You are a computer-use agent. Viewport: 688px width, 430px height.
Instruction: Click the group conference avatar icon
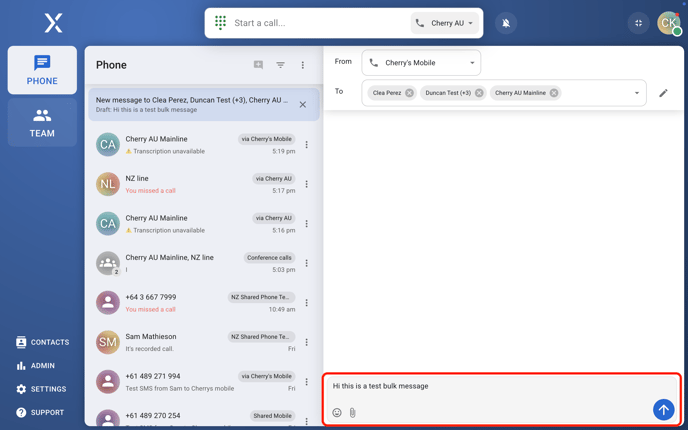tap(108, 263)
